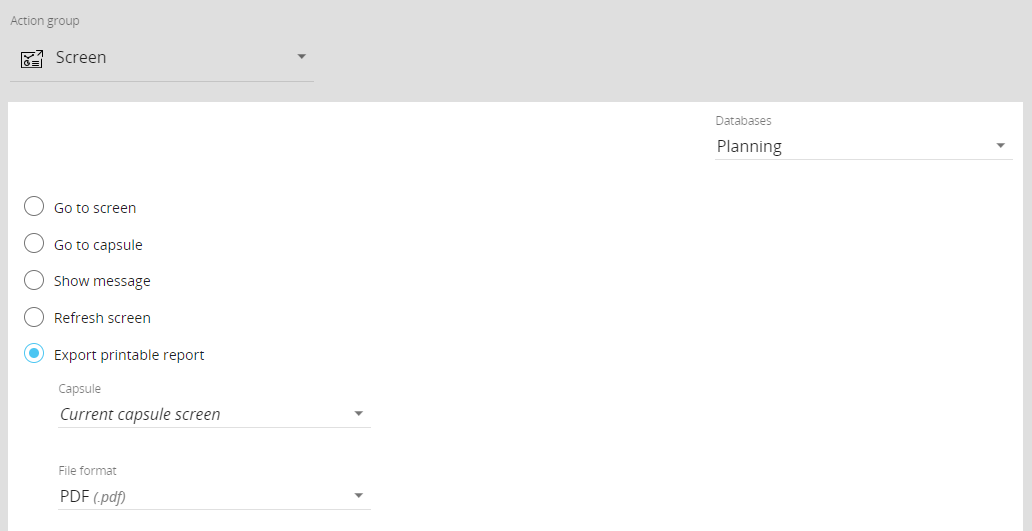Viewport: 1032px width, 531px height.
Task: Click the "Go to capsule" label text
Action: pyautogui.click(x=98, y=245)
